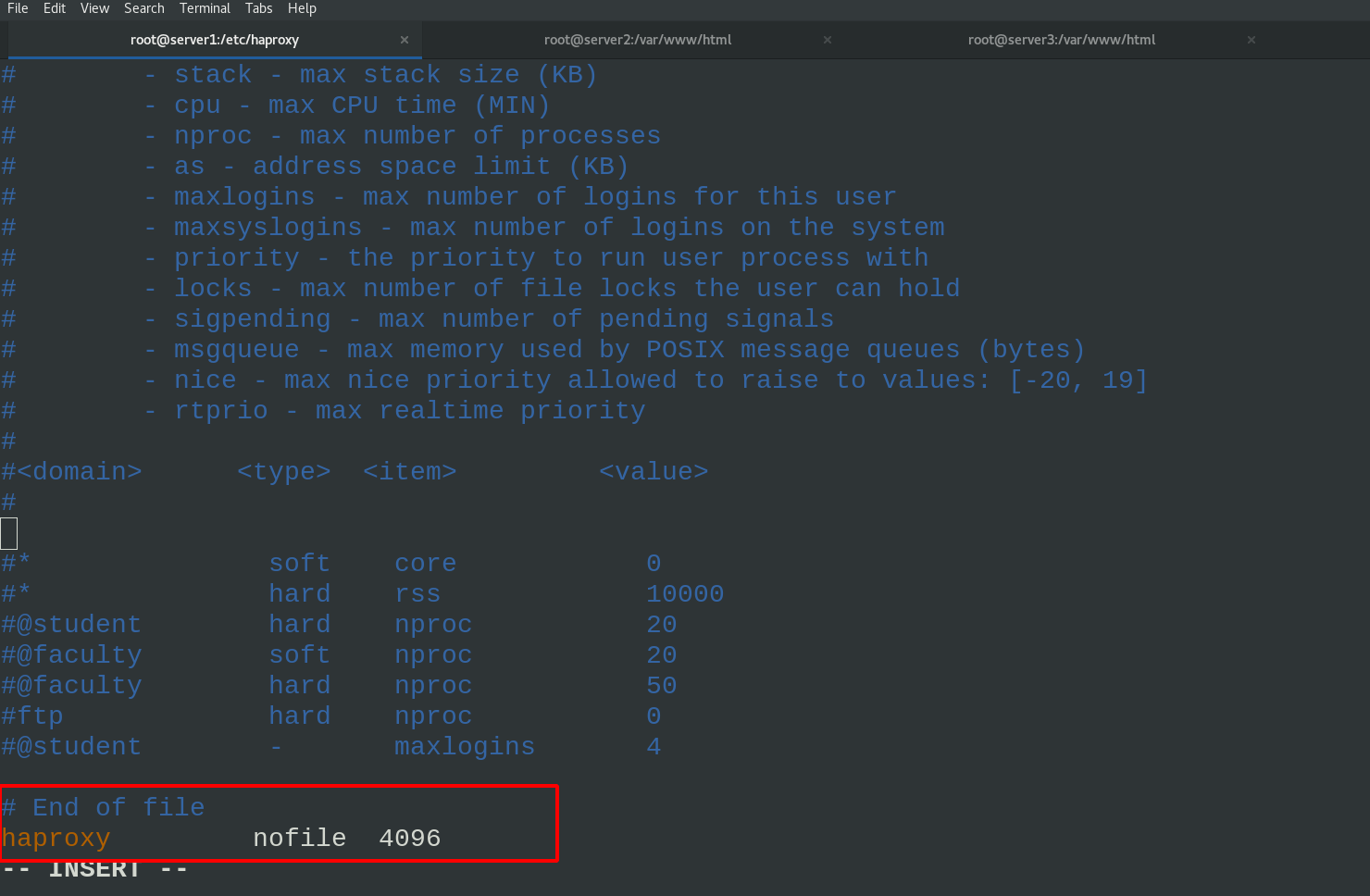The height and width of the screenshot is (896, 1370).
Task: Click the empty line with the block cursor
Action: (x=9, y=533)
